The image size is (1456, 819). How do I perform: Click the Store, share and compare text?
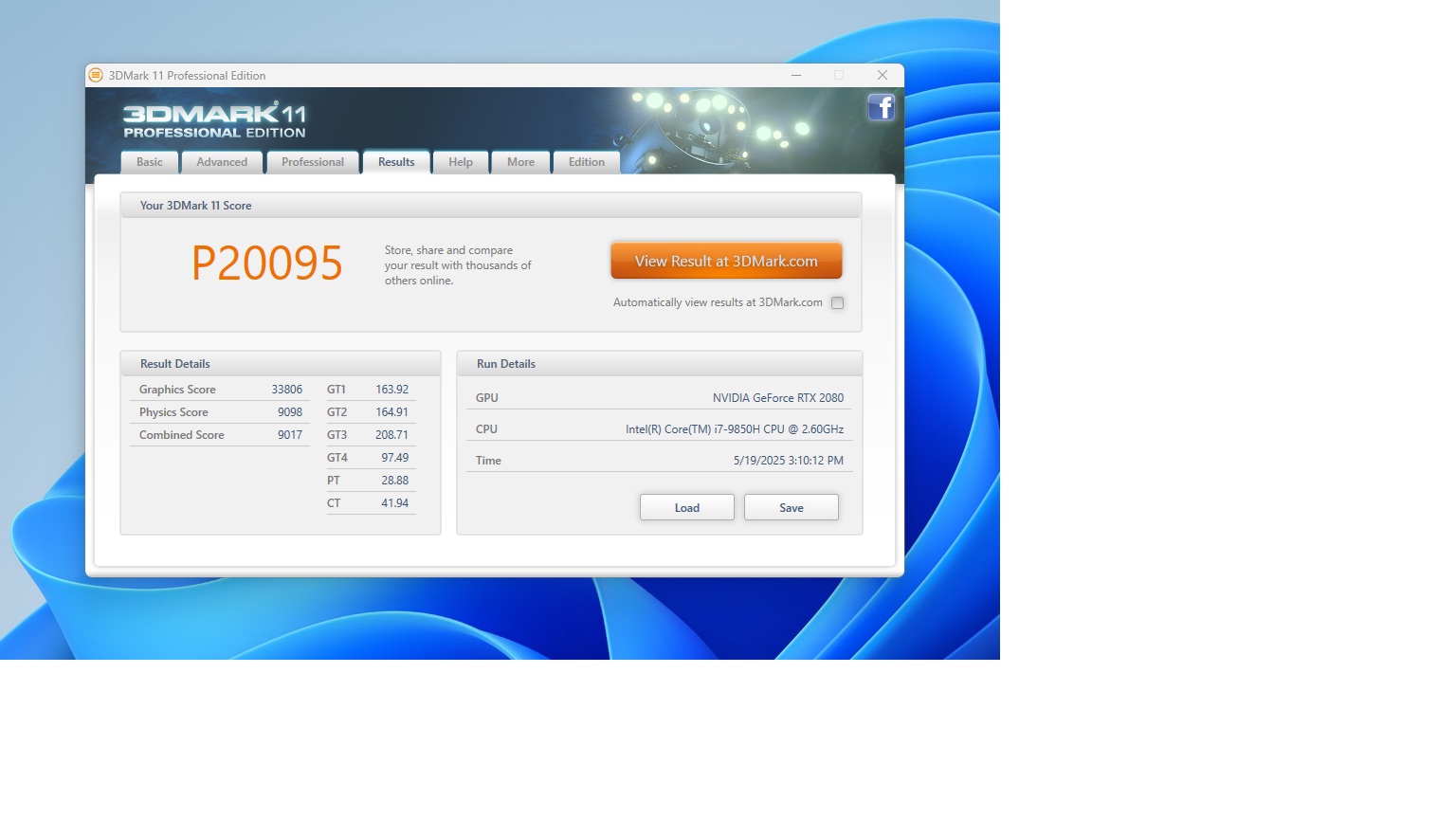tap(458, 265)
